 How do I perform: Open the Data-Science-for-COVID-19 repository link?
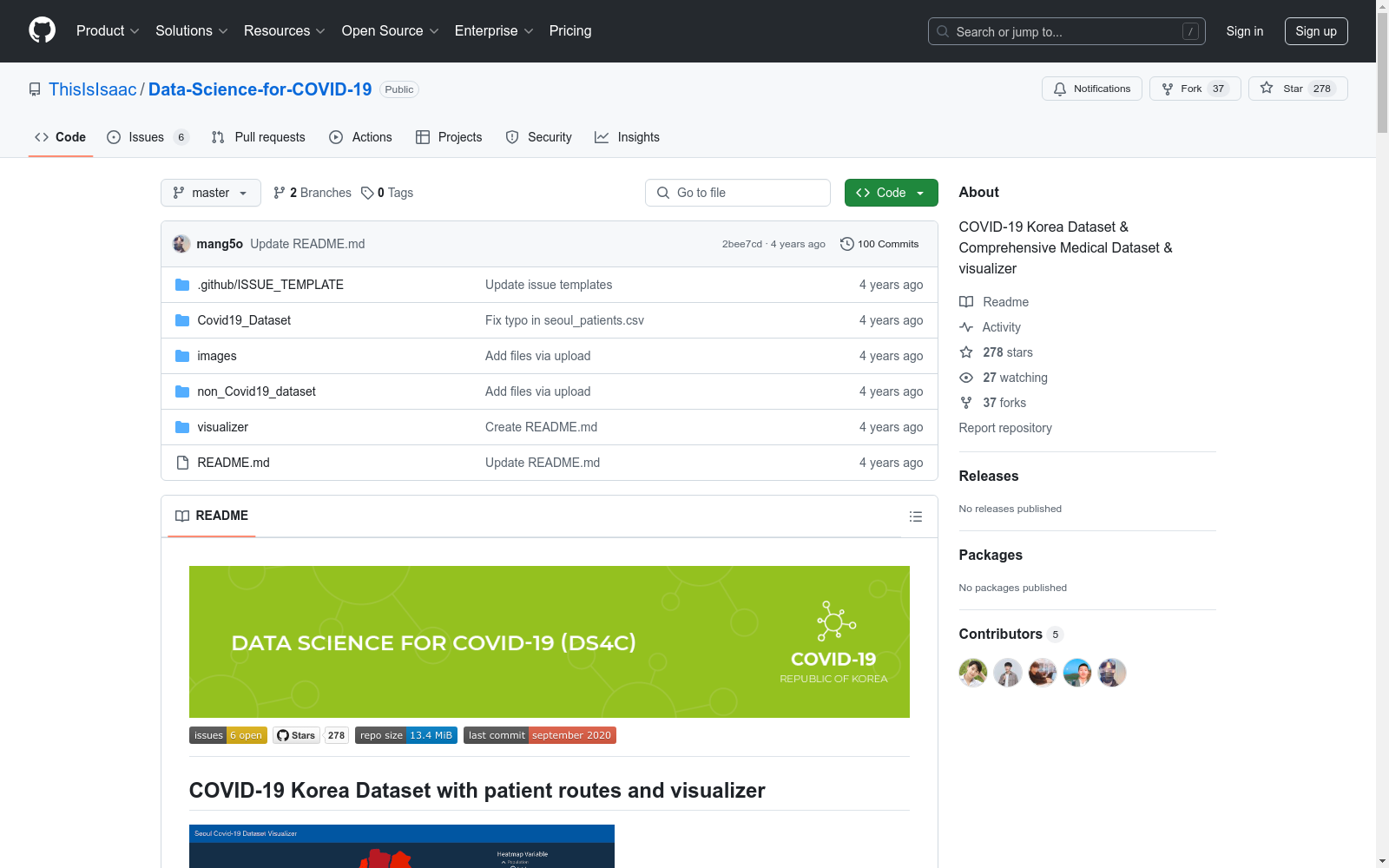pyautogui.click(x=260, y=89)
